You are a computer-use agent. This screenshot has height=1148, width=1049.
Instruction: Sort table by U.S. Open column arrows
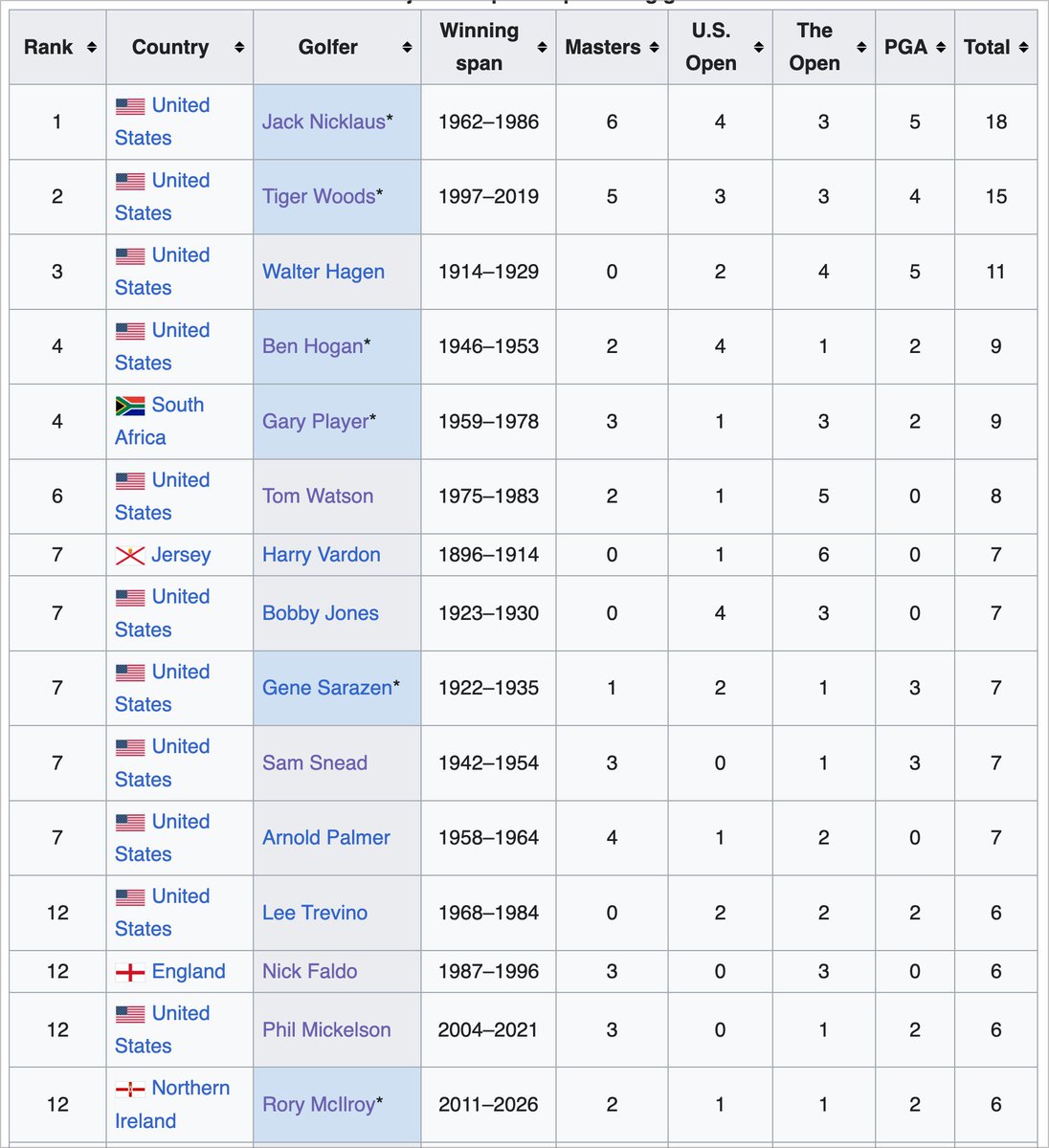pyautogui.click(x=758, y=47)
